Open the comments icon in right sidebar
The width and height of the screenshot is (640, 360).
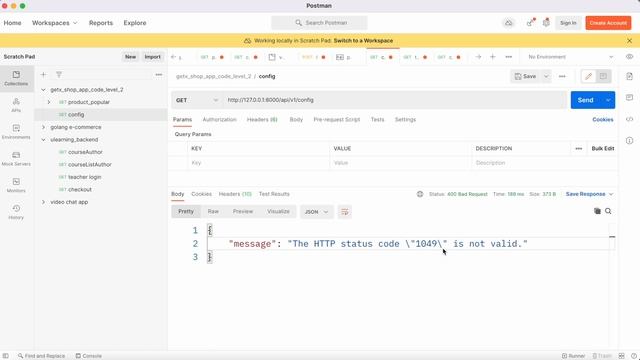click(x=629, y=98)
